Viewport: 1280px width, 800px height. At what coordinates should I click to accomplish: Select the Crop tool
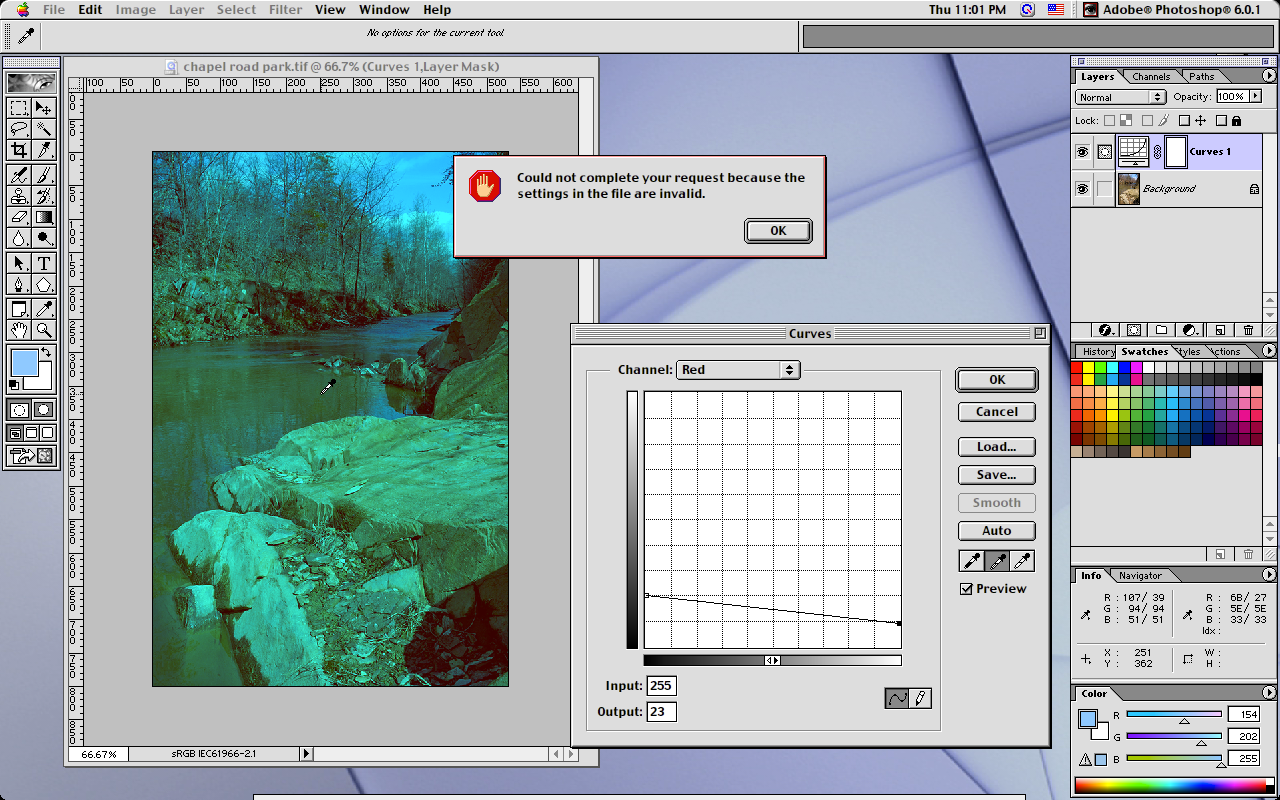(x=19, y=150)
